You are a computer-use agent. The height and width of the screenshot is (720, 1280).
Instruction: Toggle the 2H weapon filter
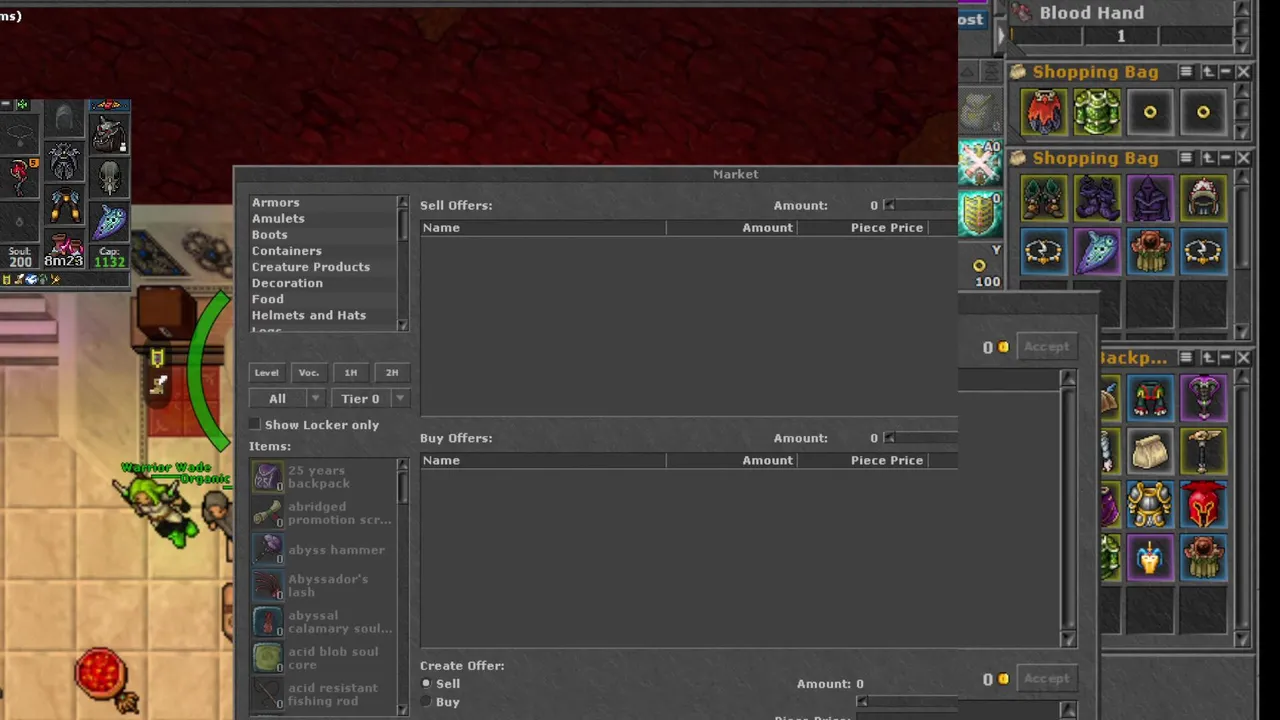click(392, 372)
